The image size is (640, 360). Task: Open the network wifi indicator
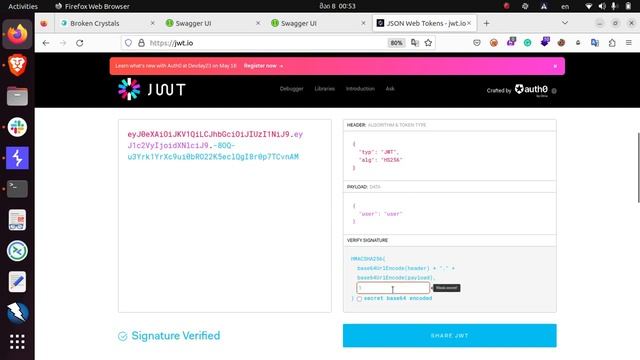click(588, 6)
